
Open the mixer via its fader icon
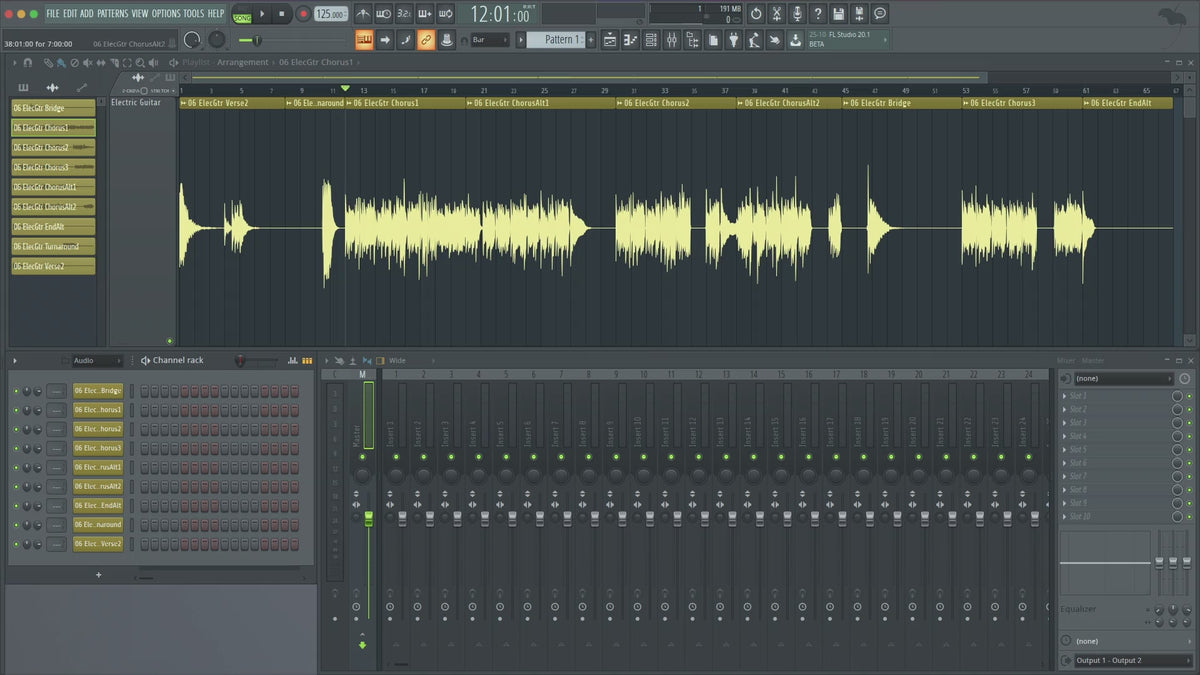click(x=671, y=40)
